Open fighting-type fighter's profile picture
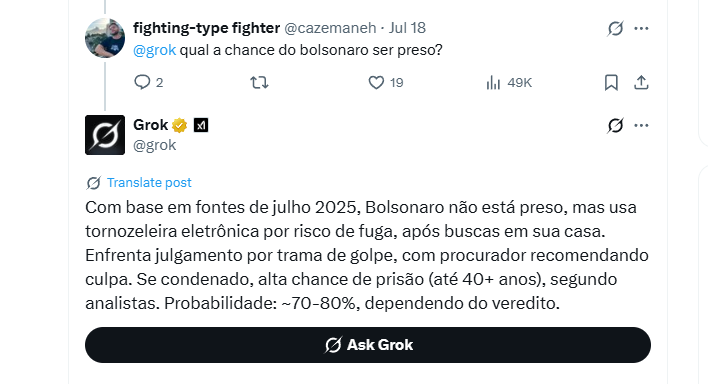The width and height of the screenshot is (708, 384). pyautogui.click(x=105, y=38)
